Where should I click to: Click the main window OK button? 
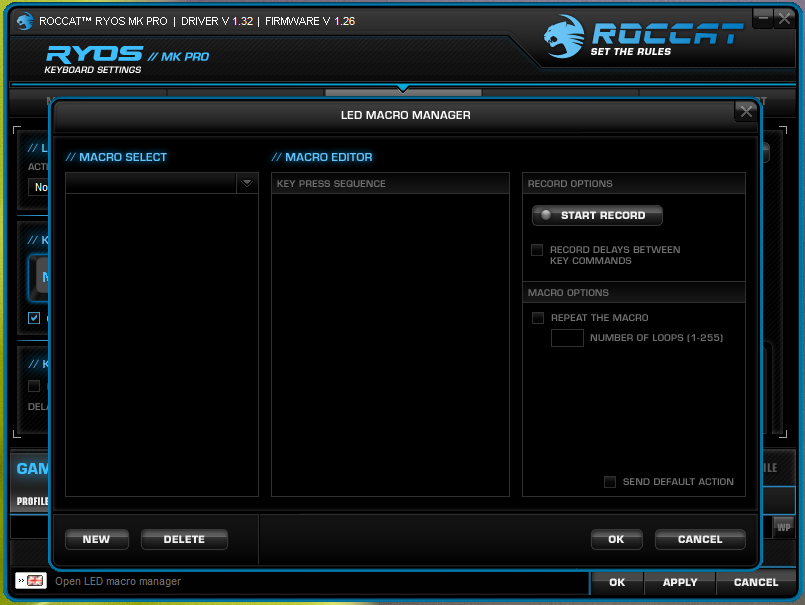coord(617,582)
